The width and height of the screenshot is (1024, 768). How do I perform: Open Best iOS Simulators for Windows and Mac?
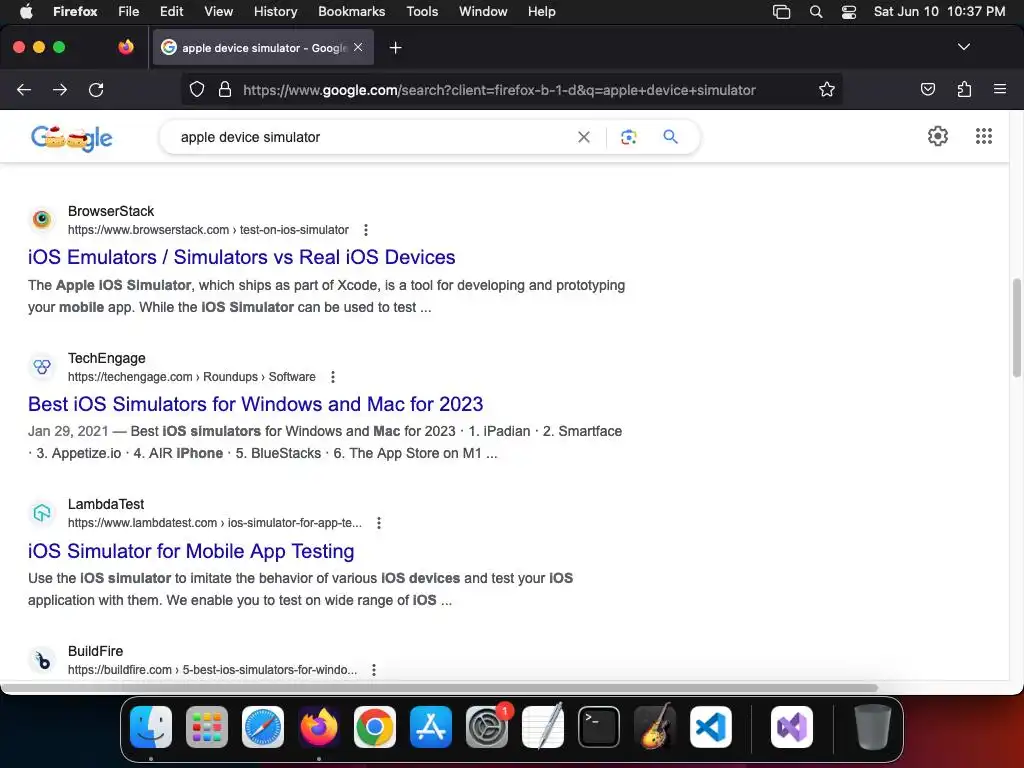pos(255,404)
